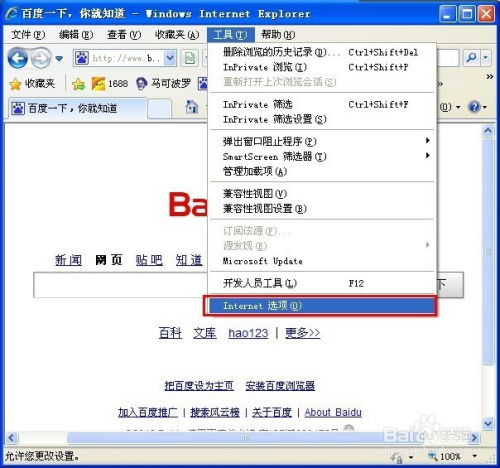This screenshot has width=500, height=468.
Task: Click the Help question mark icon
Action: click(x=474, y=107)
